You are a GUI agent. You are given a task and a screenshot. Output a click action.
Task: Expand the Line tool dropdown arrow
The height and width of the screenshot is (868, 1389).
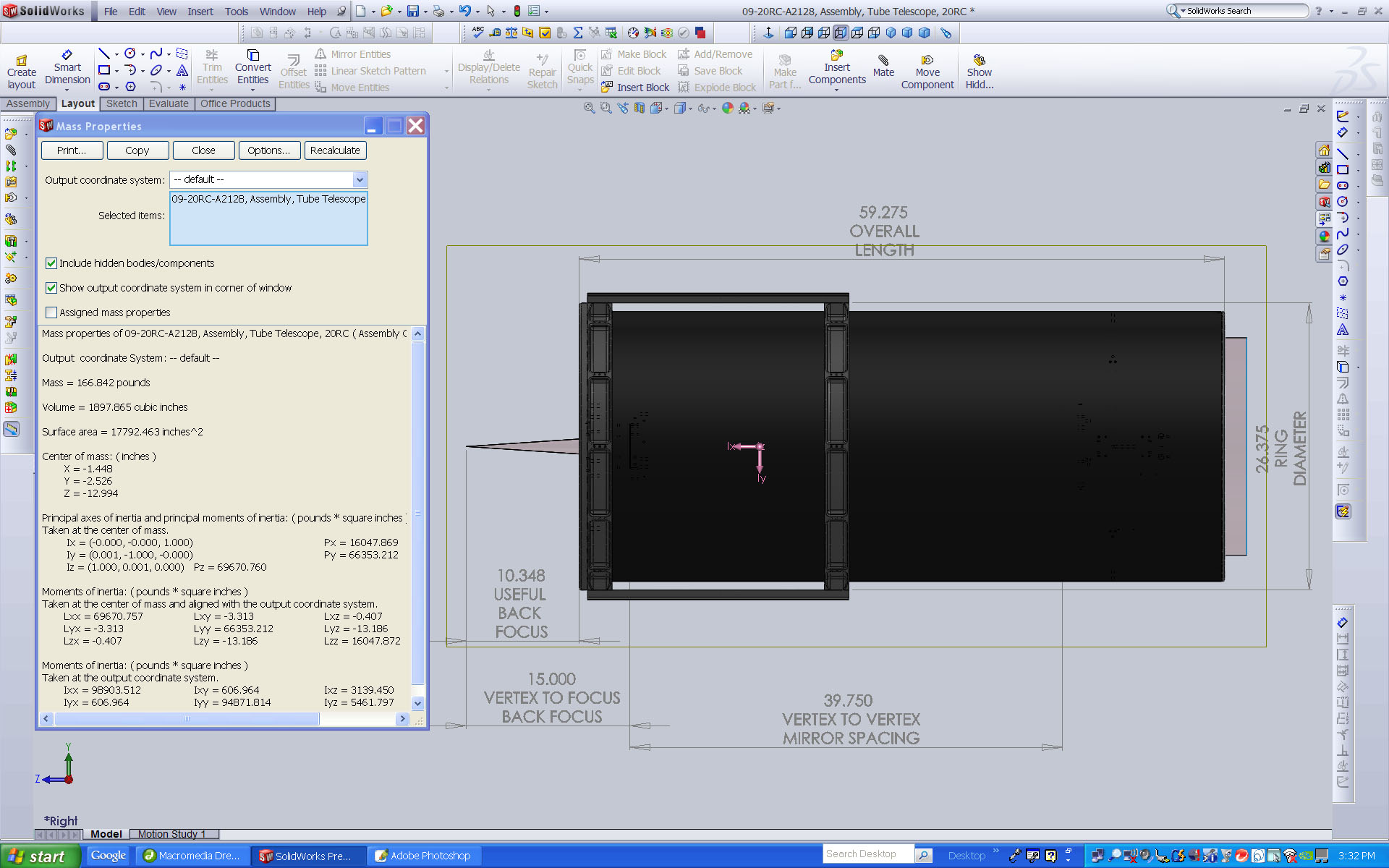tap(116, 54)
